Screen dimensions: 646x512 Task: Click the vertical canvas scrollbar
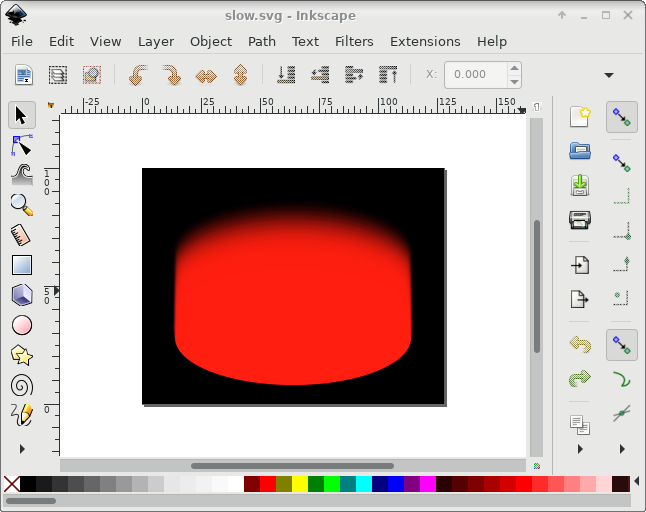click(536, 288)
